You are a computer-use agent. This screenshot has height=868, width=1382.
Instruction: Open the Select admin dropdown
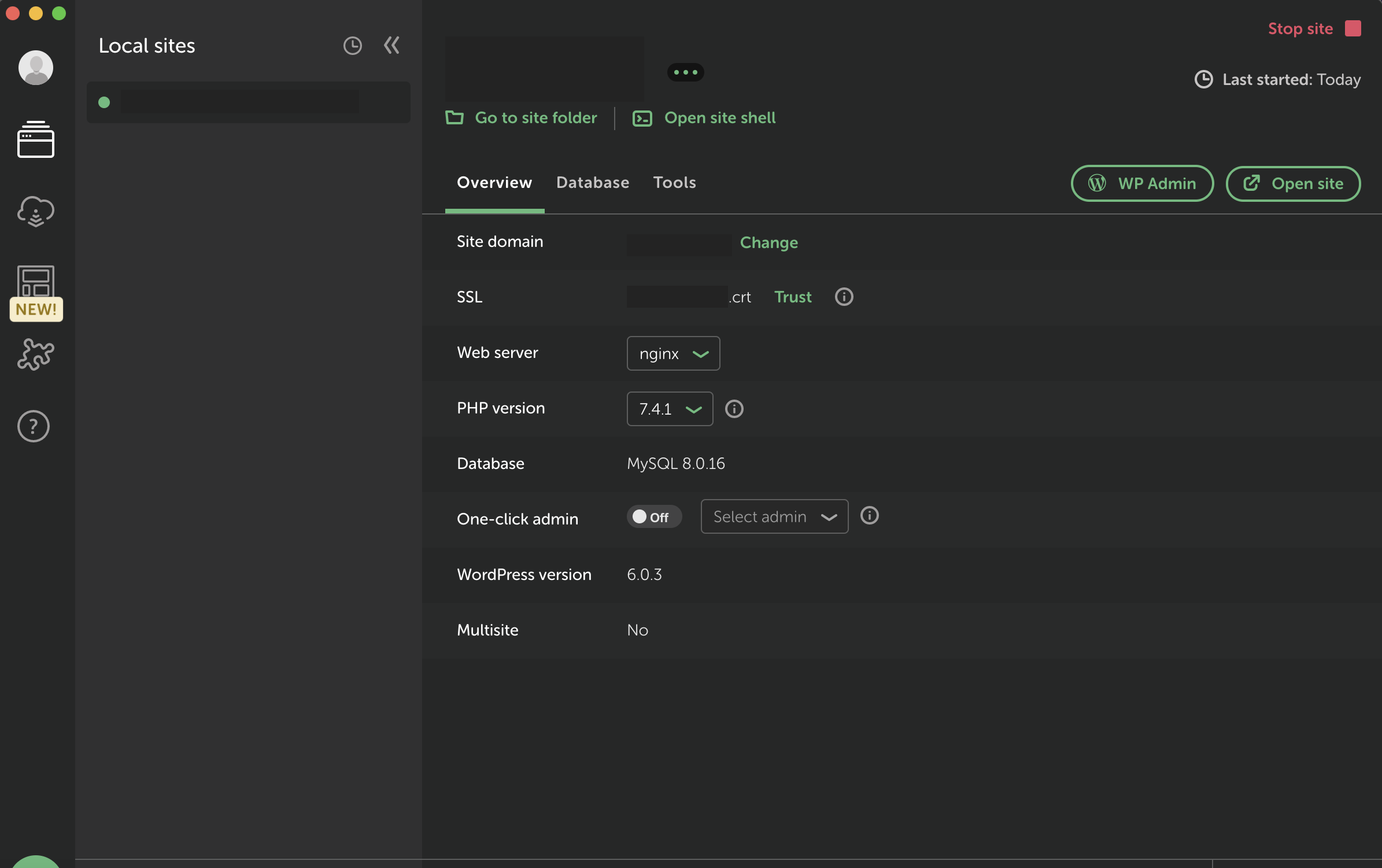click(775, 516)
